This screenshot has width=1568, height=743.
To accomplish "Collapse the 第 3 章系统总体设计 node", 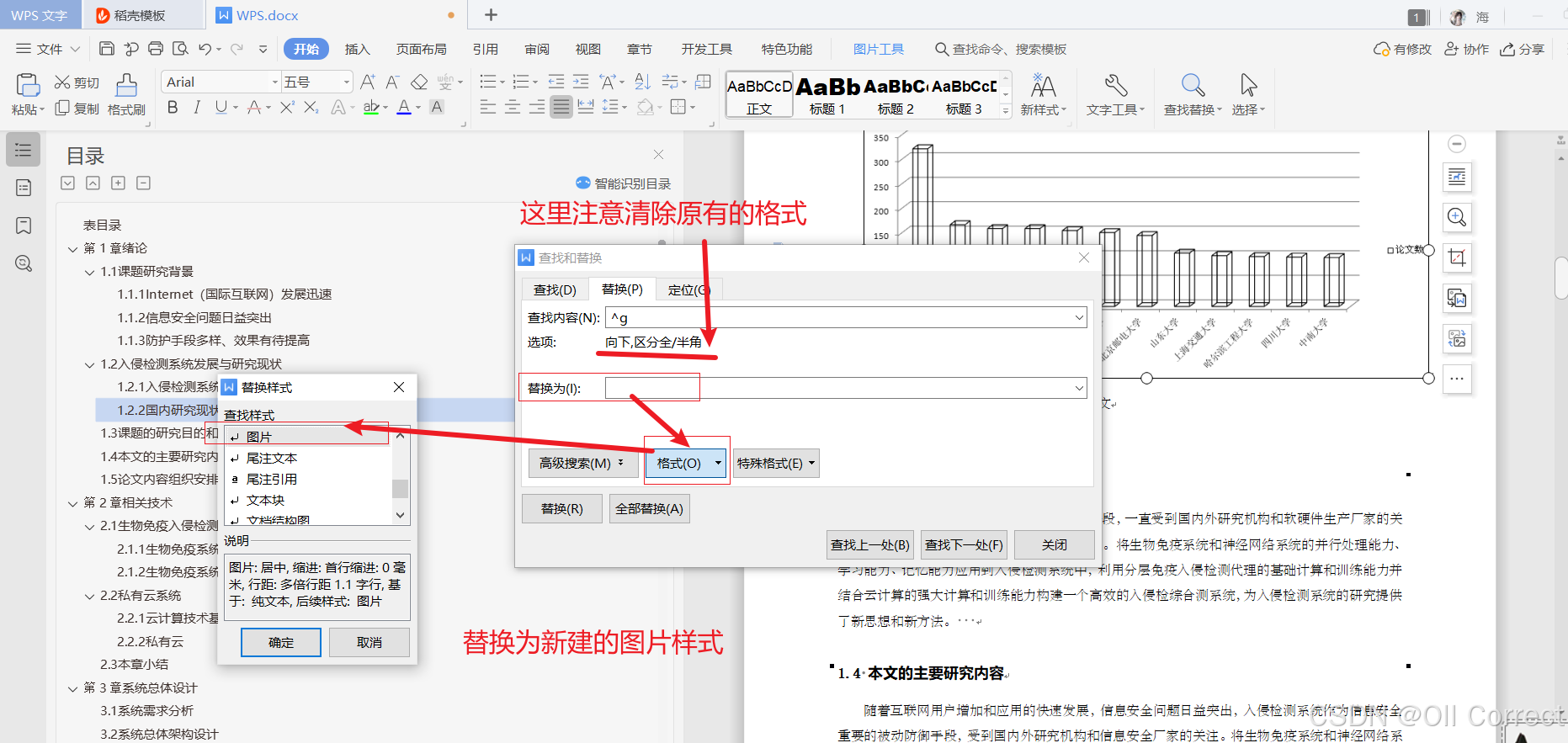I will pos(73,688).
